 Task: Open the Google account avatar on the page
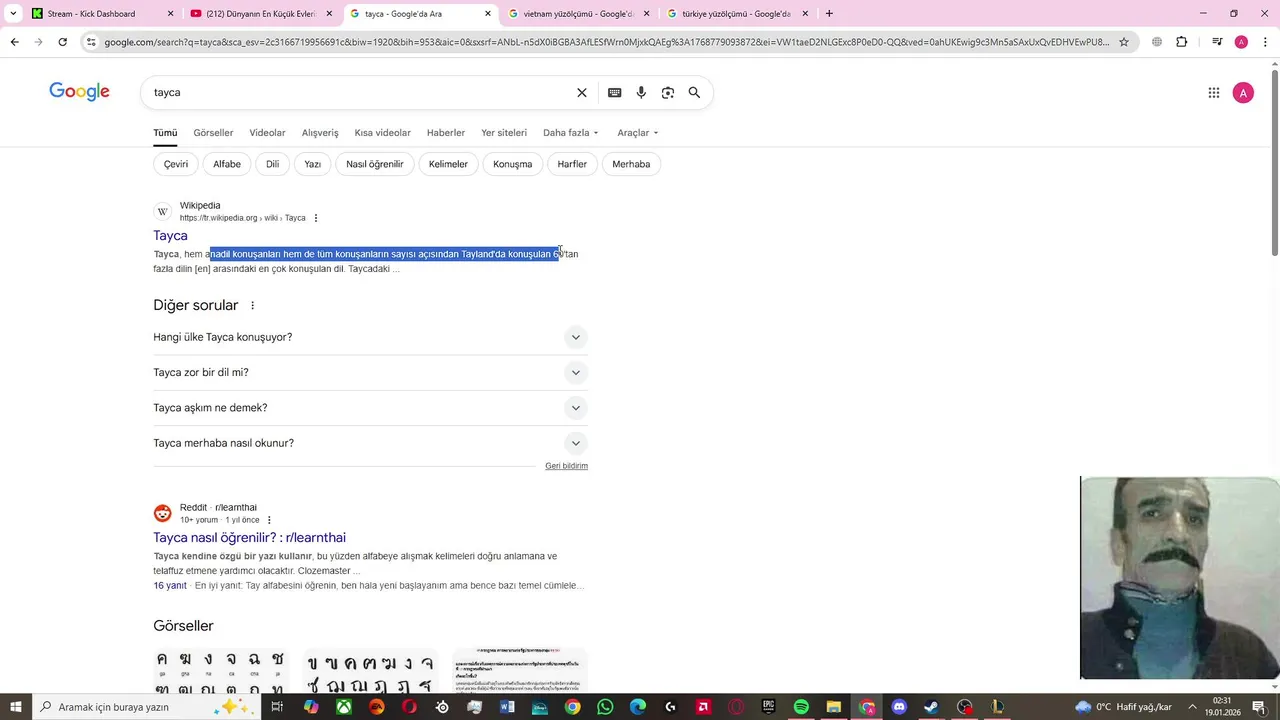click(x=1243, y=93)
